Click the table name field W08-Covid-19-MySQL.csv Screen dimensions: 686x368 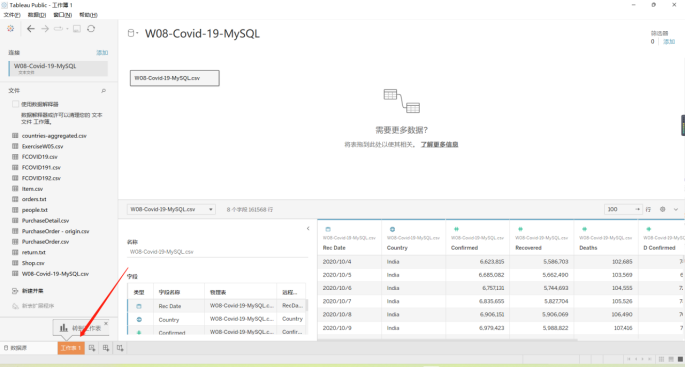click(x=217, y=252)
